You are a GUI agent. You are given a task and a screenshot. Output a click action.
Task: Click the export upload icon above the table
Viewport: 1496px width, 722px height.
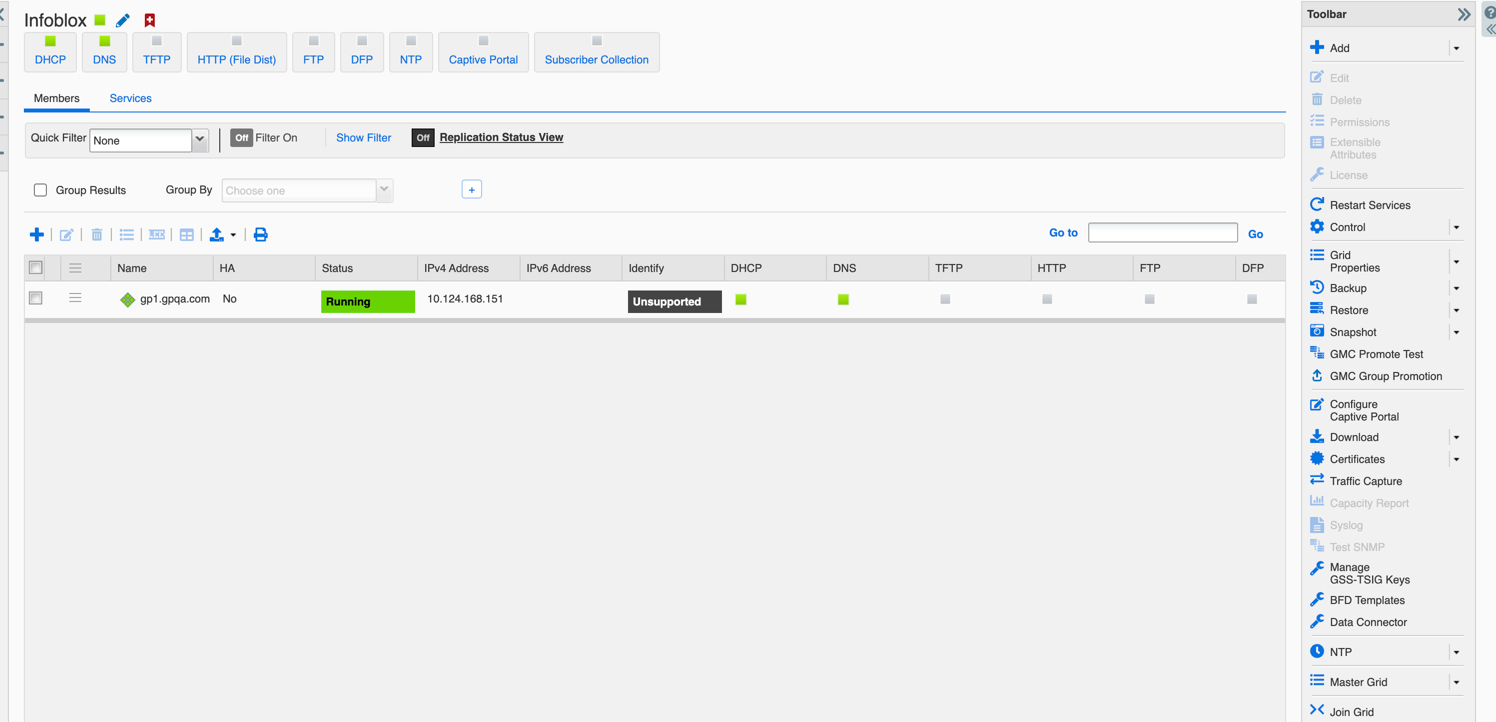click(217, 235)
